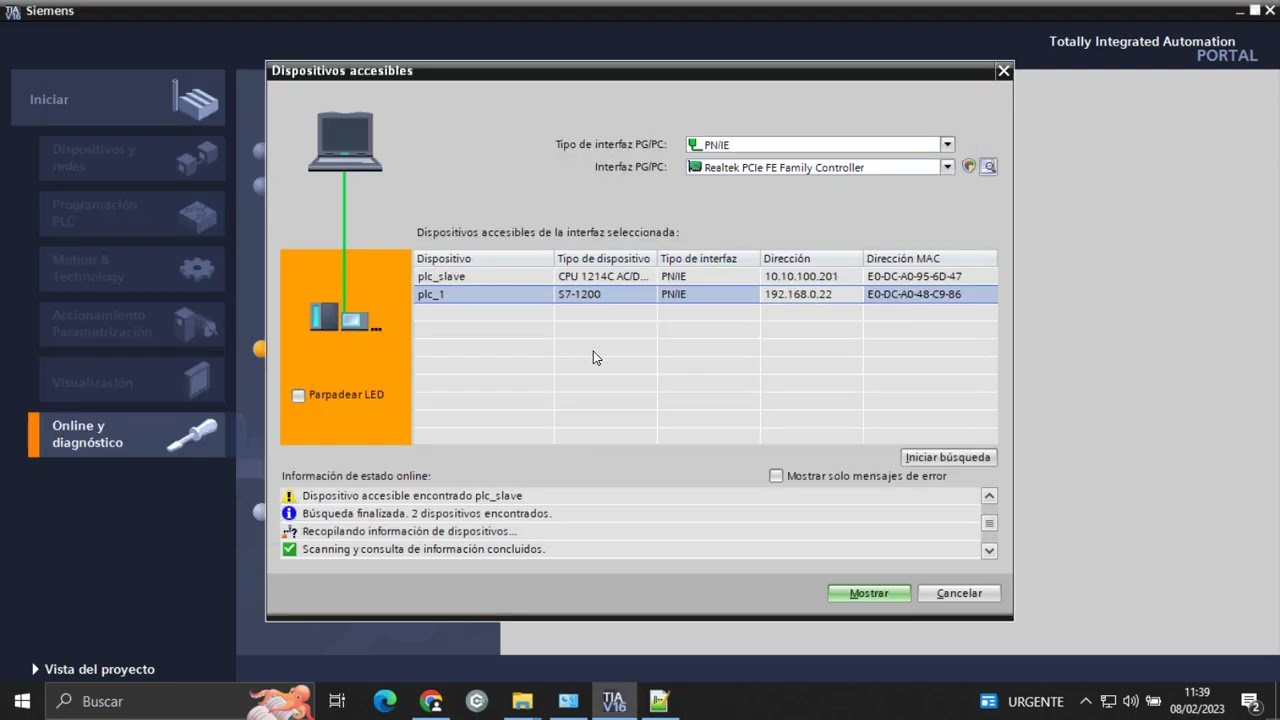This screenshot has height=720, width=1280.
Task: Show hidden system tray icons
Action: (1086, 701)
